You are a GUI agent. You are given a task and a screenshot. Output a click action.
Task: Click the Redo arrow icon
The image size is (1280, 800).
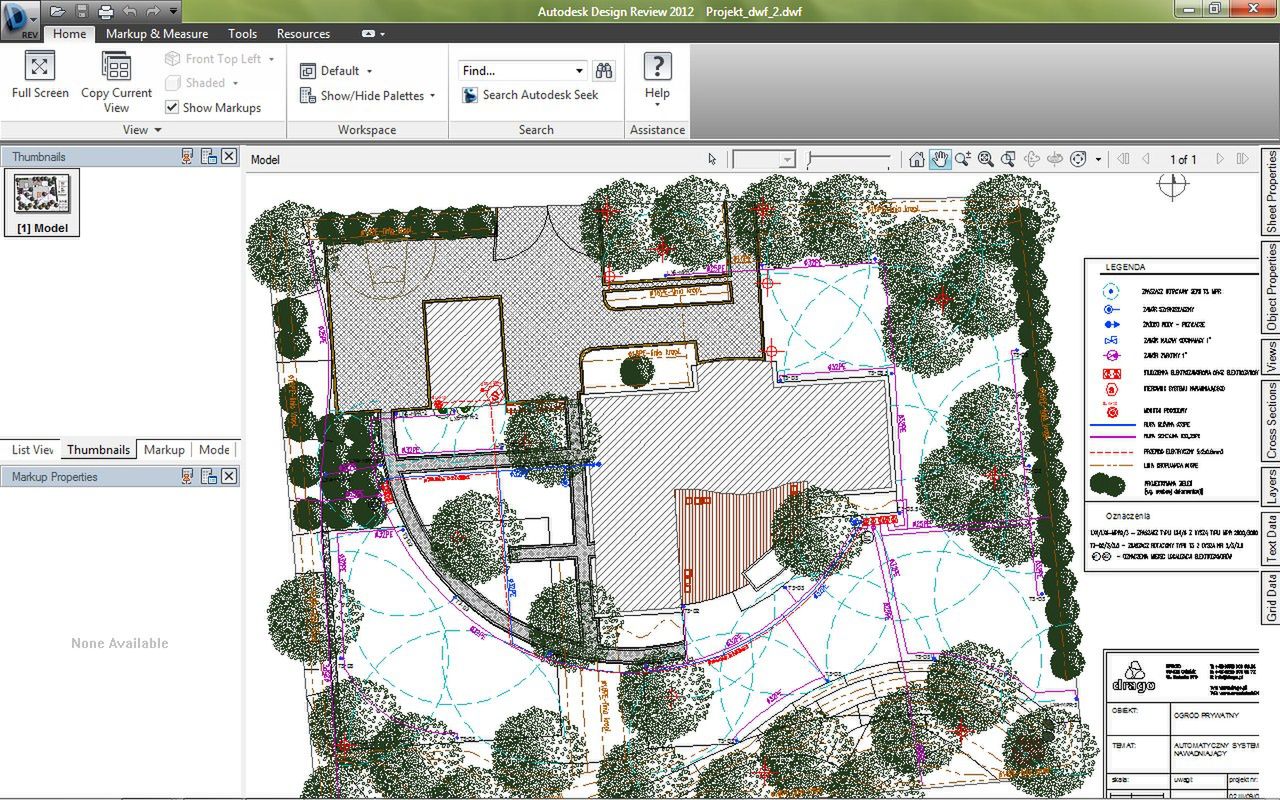[x=152, y=11]
